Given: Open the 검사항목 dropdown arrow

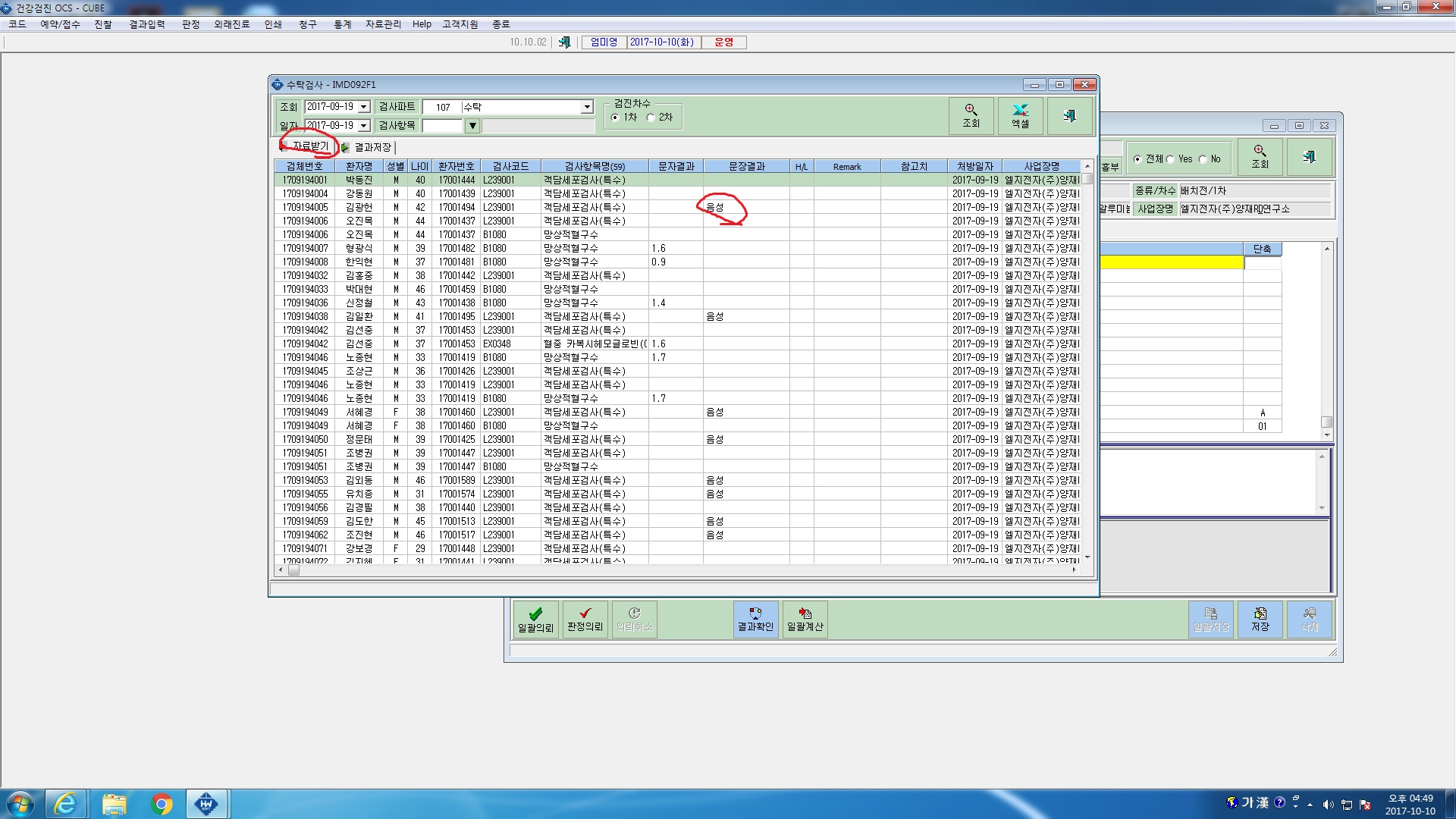Looking at the screenshot, I should (472, 126).
